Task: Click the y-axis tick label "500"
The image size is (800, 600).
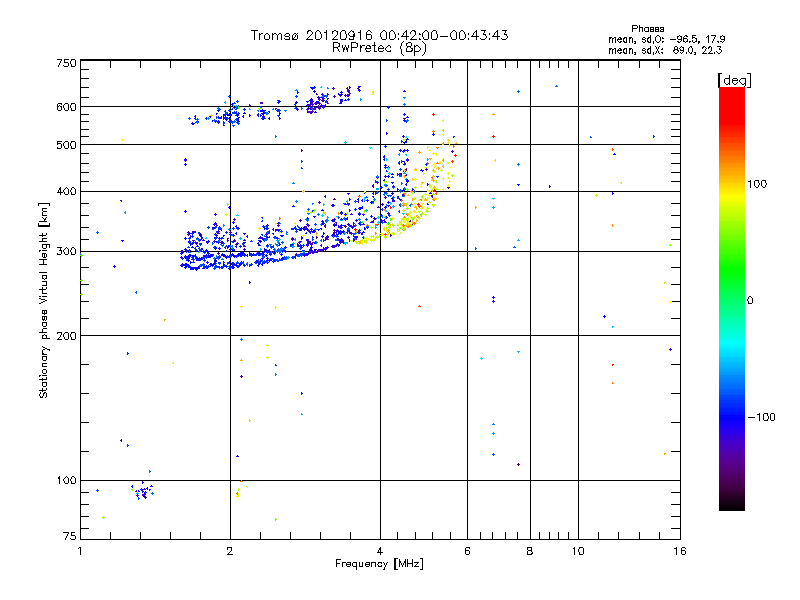Action: tap(66, 145)
